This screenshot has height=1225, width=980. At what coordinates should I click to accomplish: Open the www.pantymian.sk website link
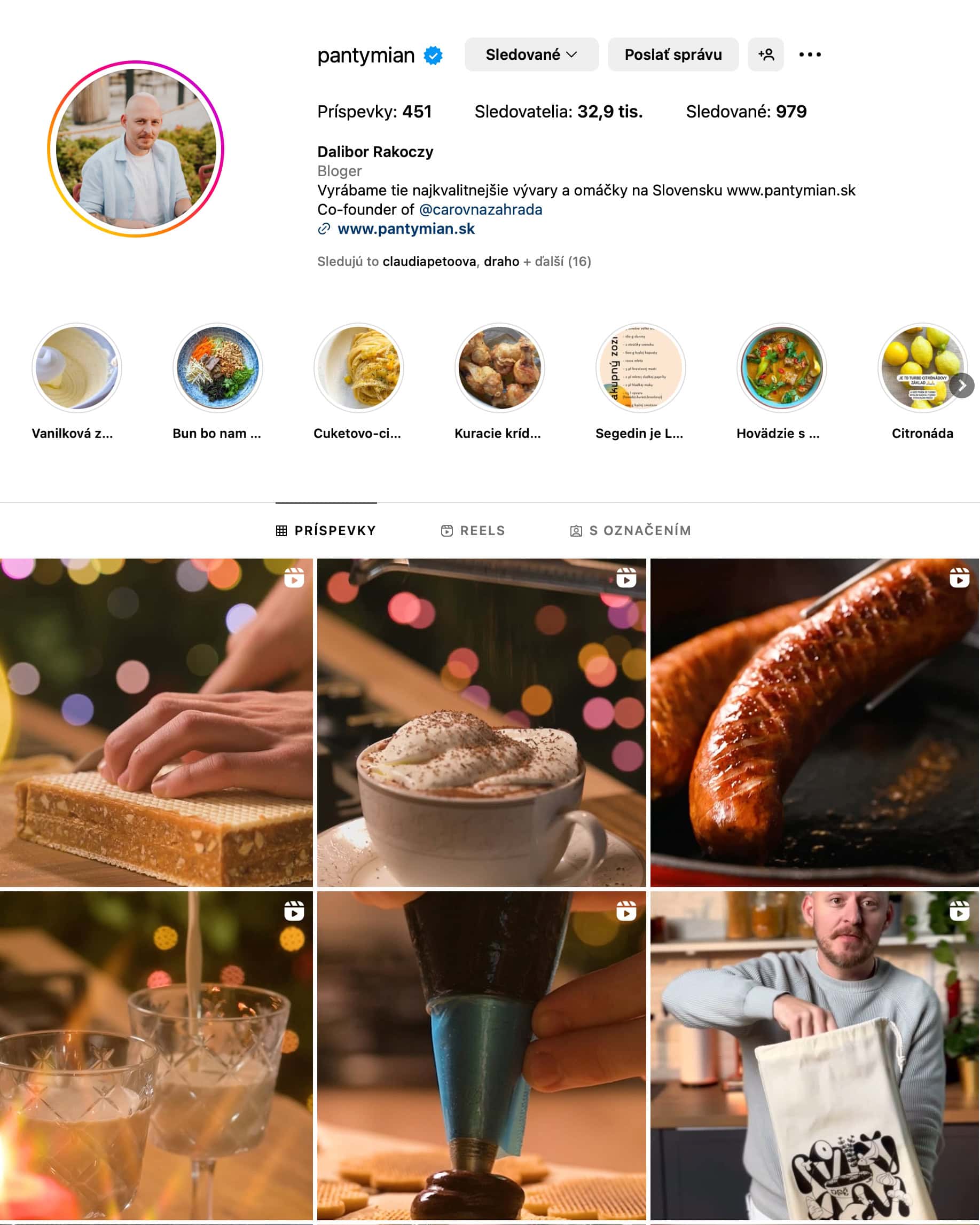coord(406,229)
